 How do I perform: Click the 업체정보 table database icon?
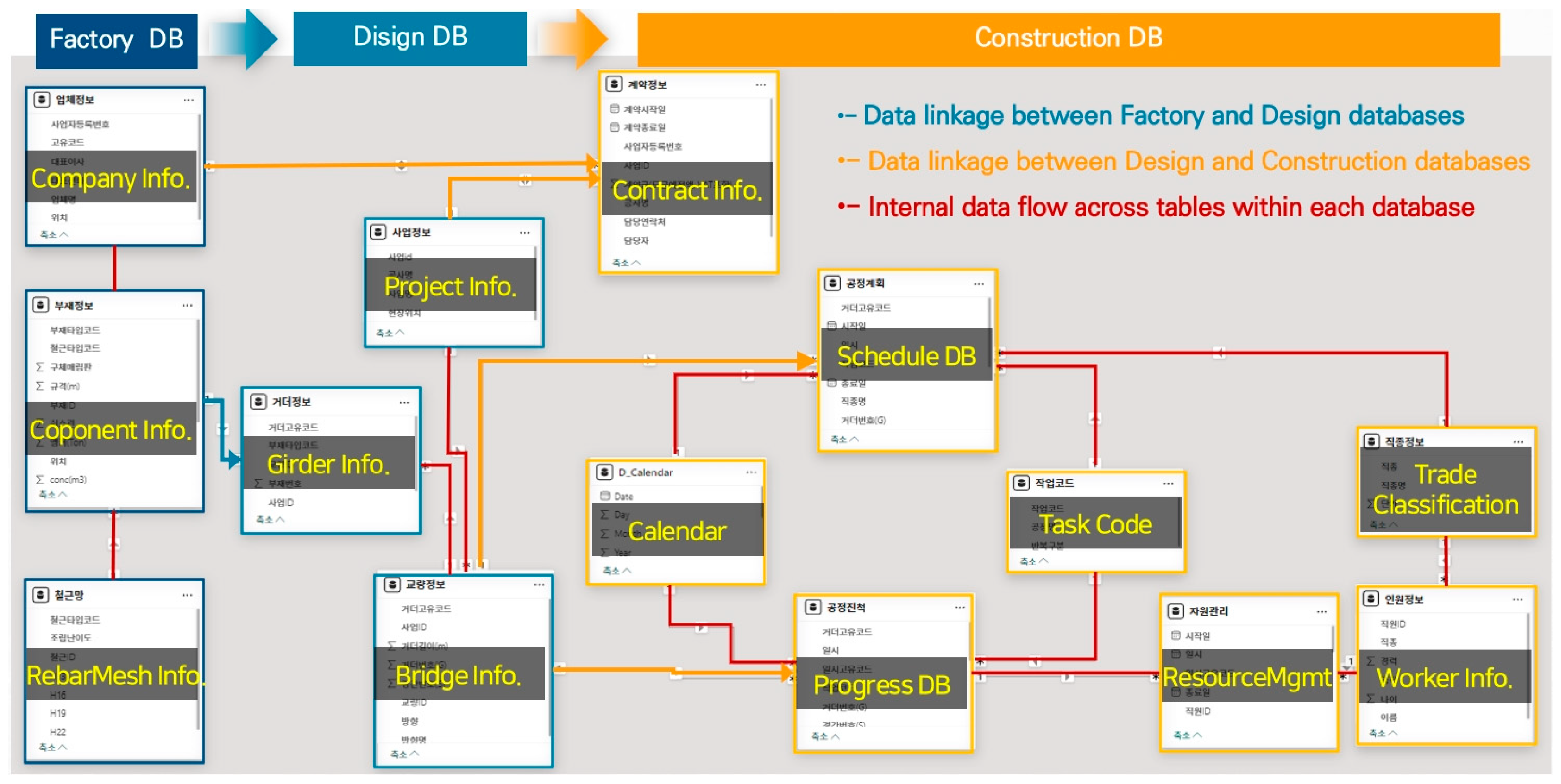coord(41,100)
